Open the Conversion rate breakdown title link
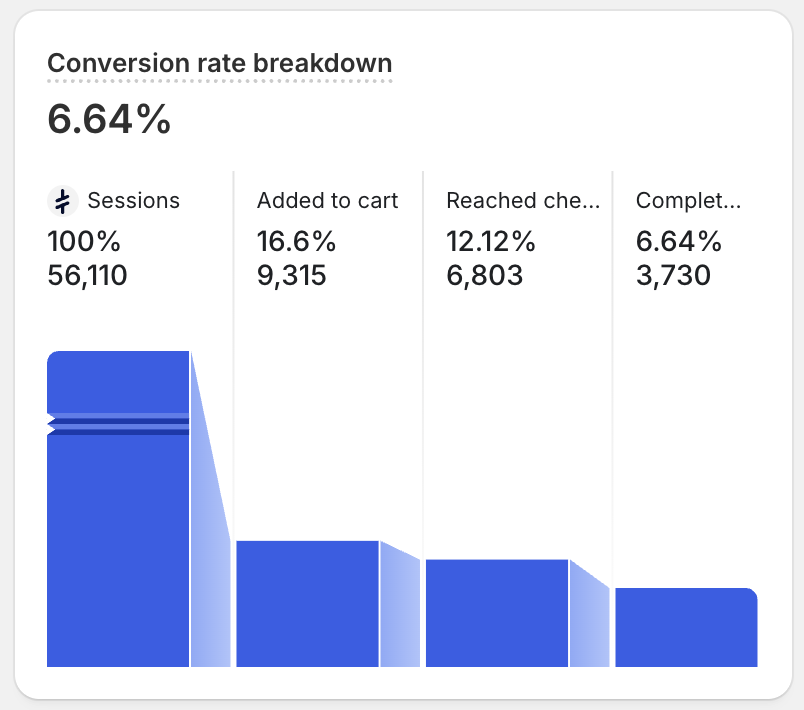The width and height of the screenshot is (804, 710). [219, 64]
